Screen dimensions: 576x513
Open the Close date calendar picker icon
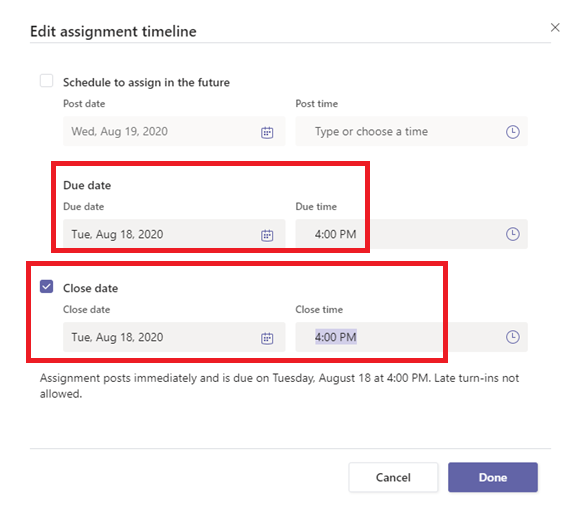point(267,338)
